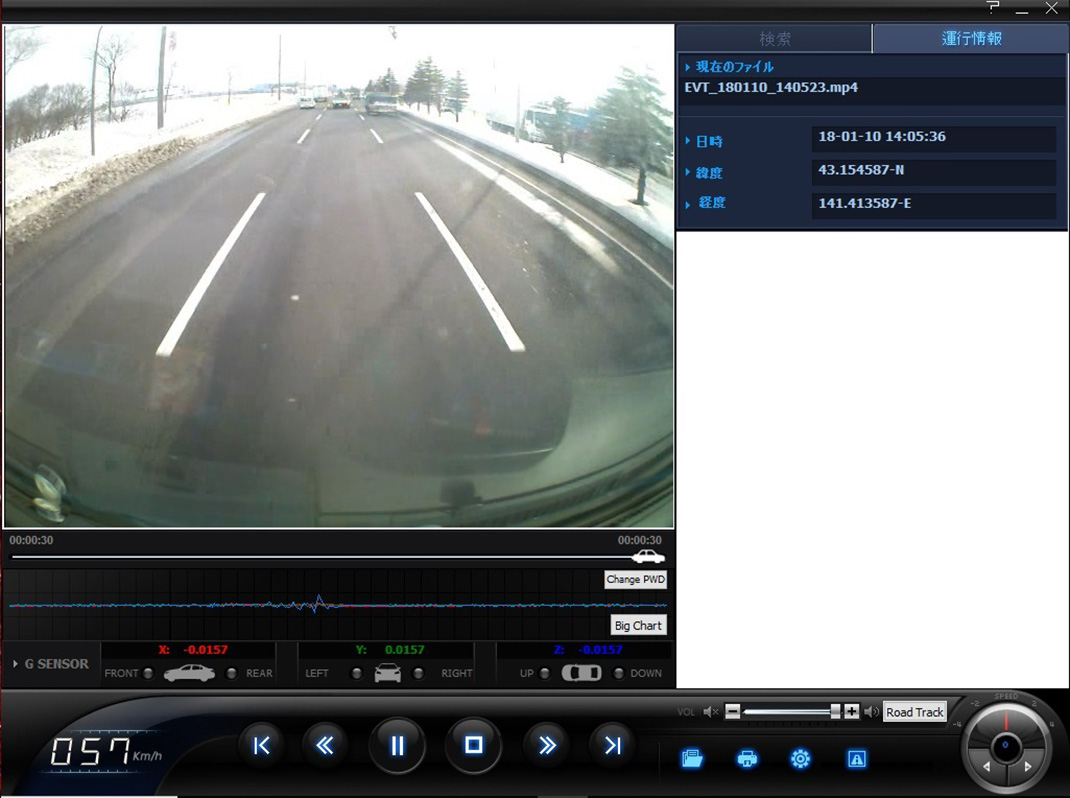Viewport: 1070px width, 798px height.
Task: Expand the G SENSOR section
Action: coord(15,664)
